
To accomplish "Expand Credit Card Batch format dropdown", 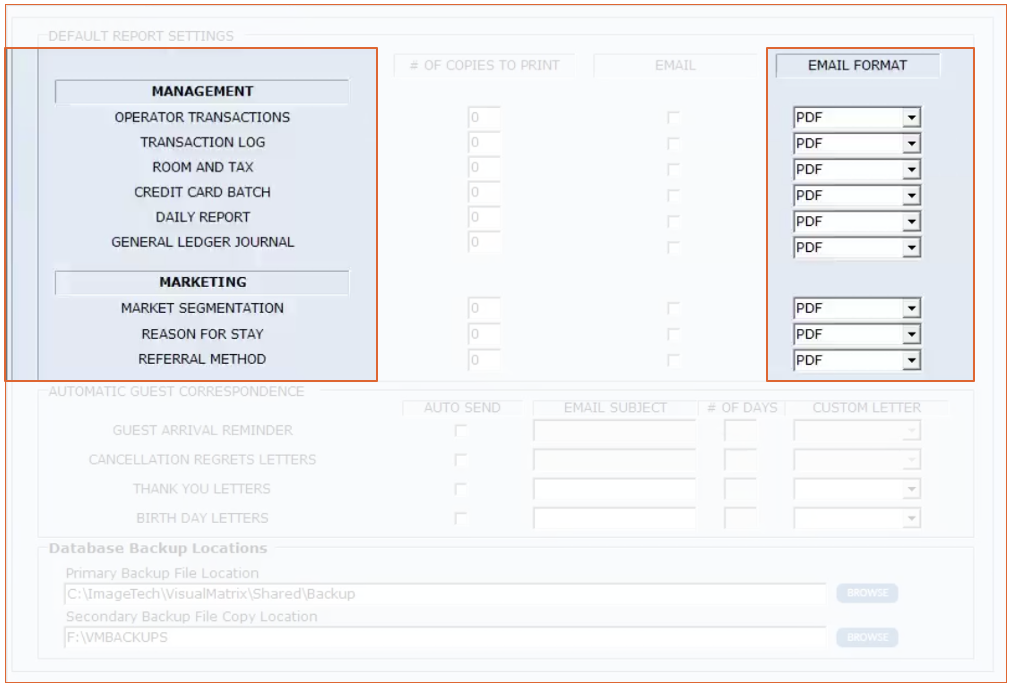I will [x=910, y=196].
